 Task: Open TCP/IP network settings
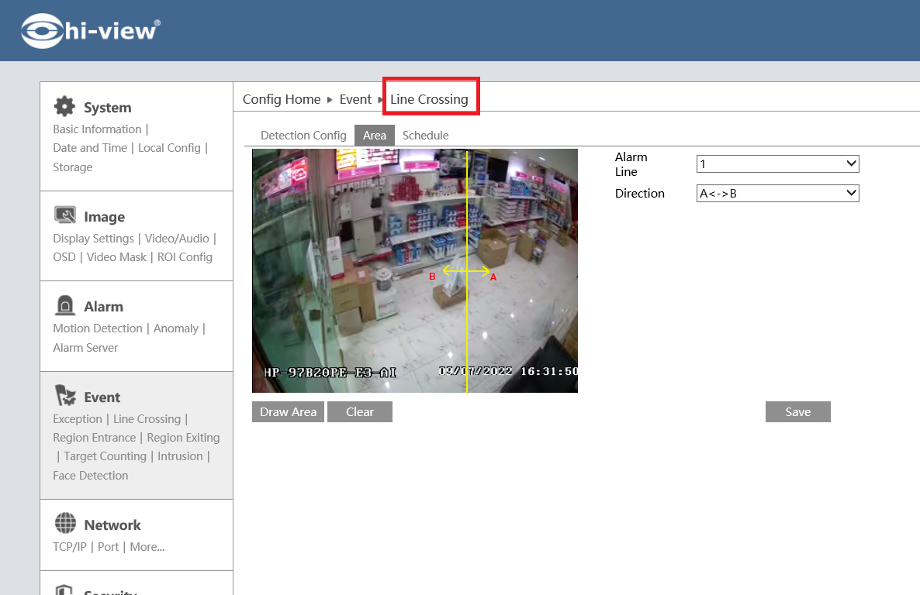pyautogui.click(x=70, y=547)
